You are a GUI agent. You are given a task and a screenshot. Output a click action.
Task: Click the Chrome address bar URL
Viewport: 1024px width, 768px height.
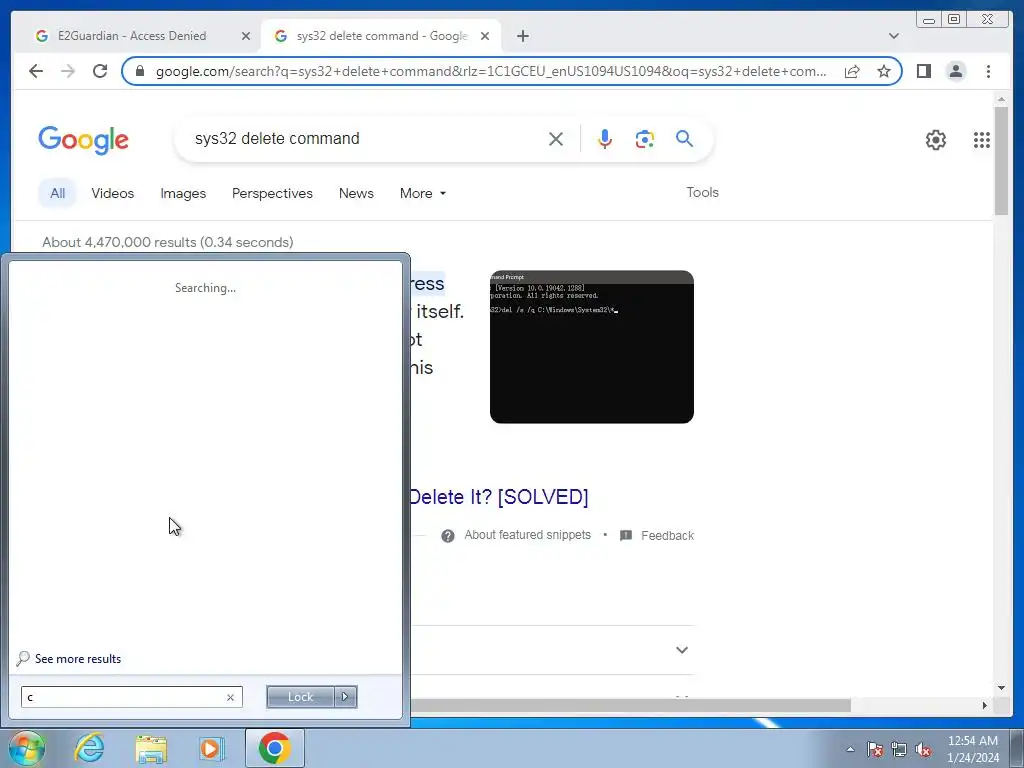[491, 71]
